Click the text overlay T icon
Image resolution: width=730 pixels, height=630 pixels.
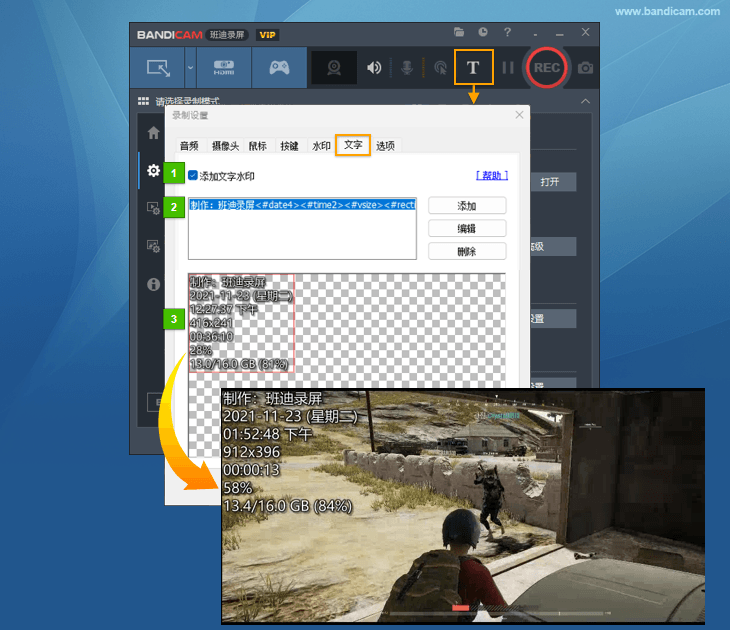pyautogui.click(x=473, y=68)
